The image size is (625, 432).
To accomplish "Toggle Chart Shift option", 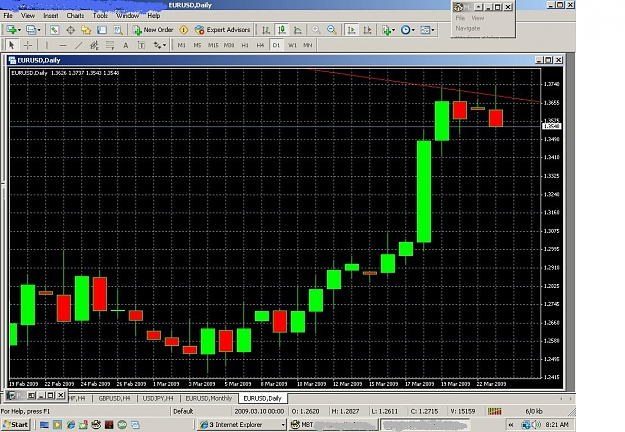I will pos(367,30).
